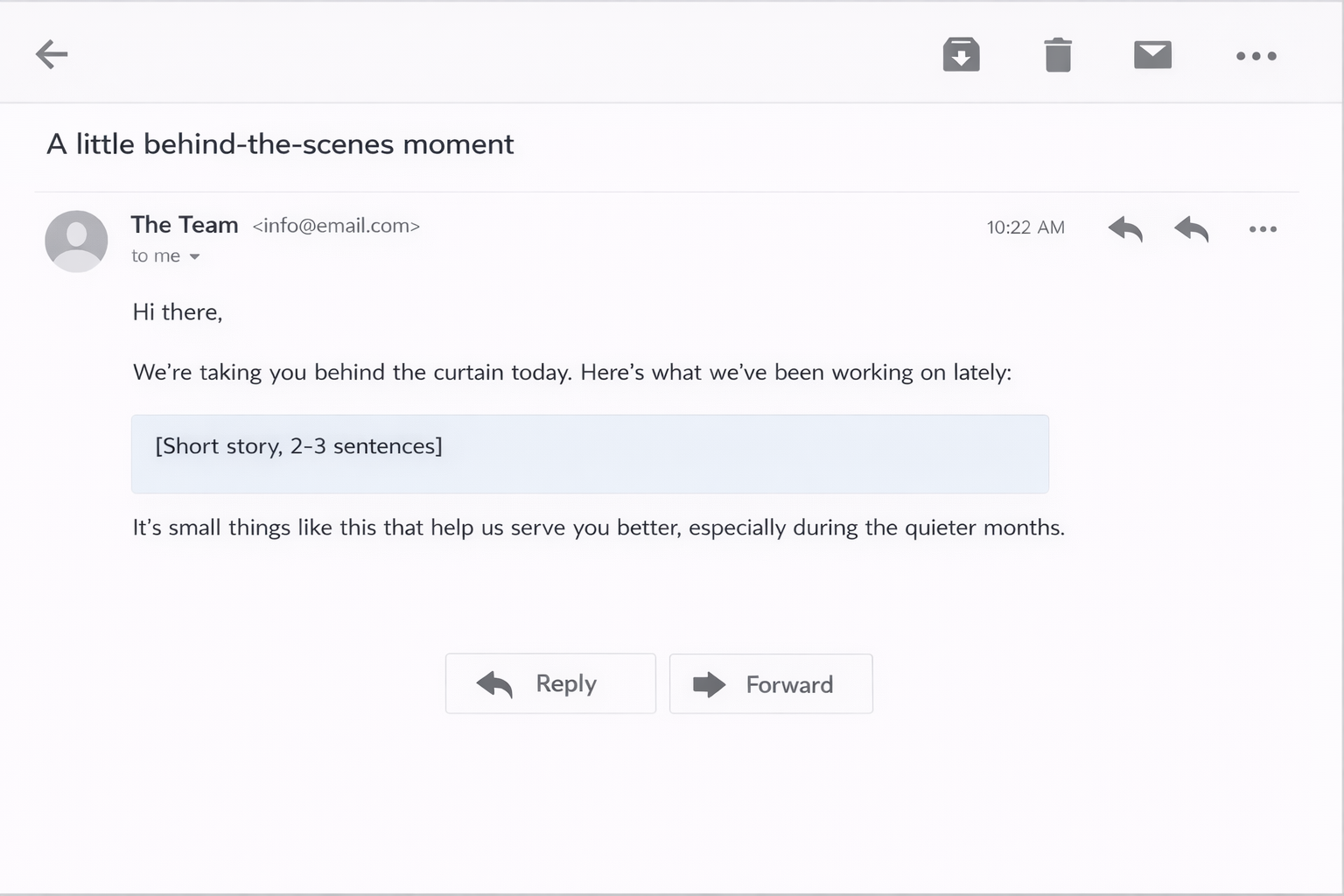This screenshot has height=896, width=1344.
Task: Click the reply arrow nearest the timestamp
Action: click(x=1125, y=228)
